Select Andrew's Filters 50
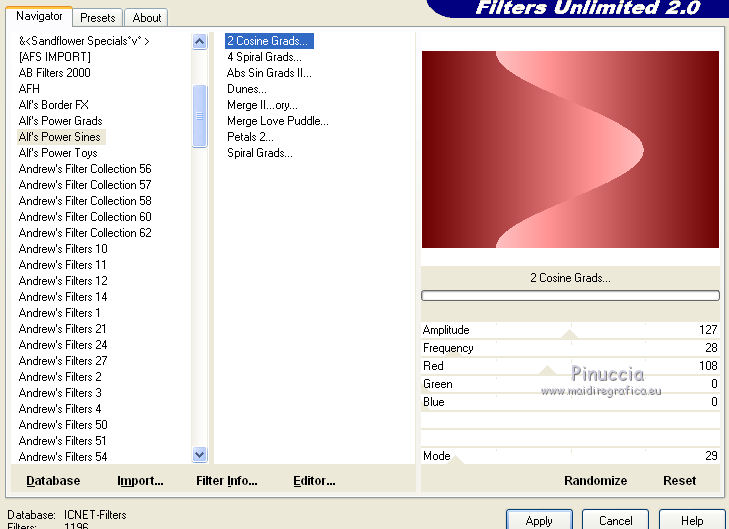The height and width of the screenshot is (529, 729). 63,425
